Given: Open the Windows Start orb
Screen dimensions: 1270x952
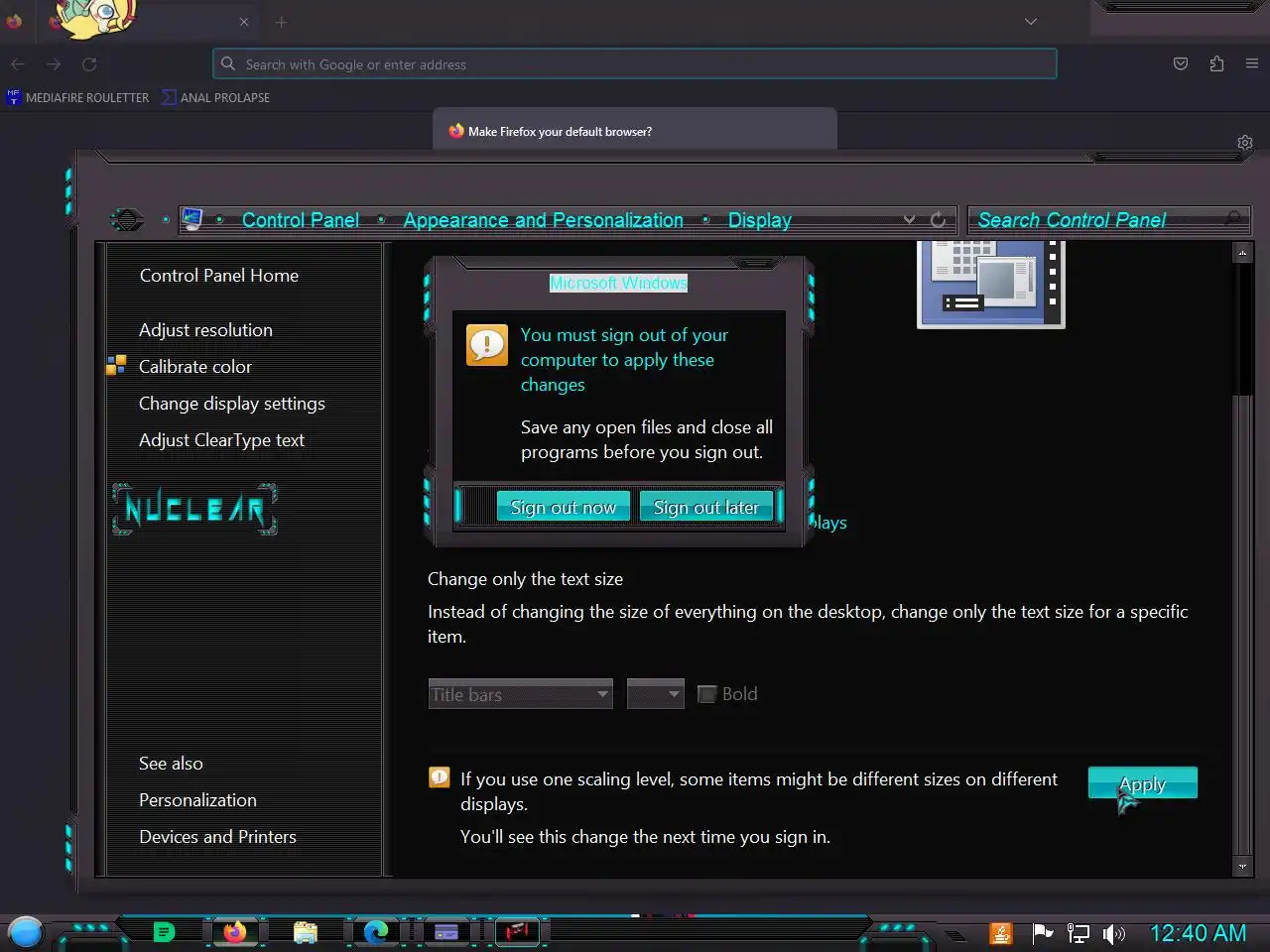Looking at the screenshot, I should coord(26,932).
